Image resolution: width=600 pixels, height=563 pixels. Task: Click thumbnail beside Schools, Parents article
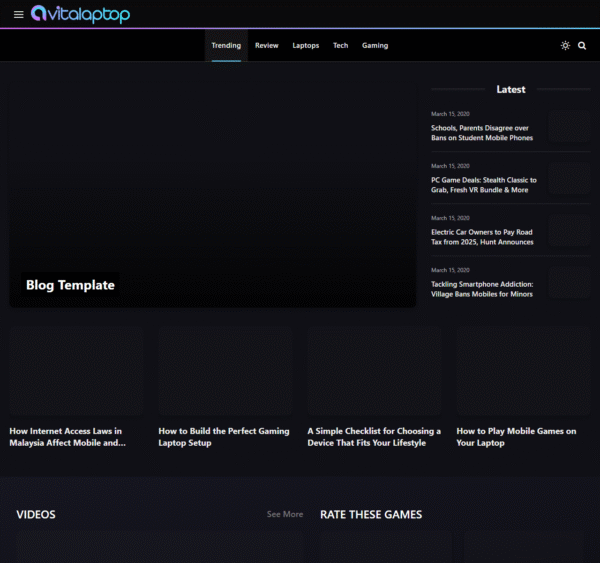point(569,126)
